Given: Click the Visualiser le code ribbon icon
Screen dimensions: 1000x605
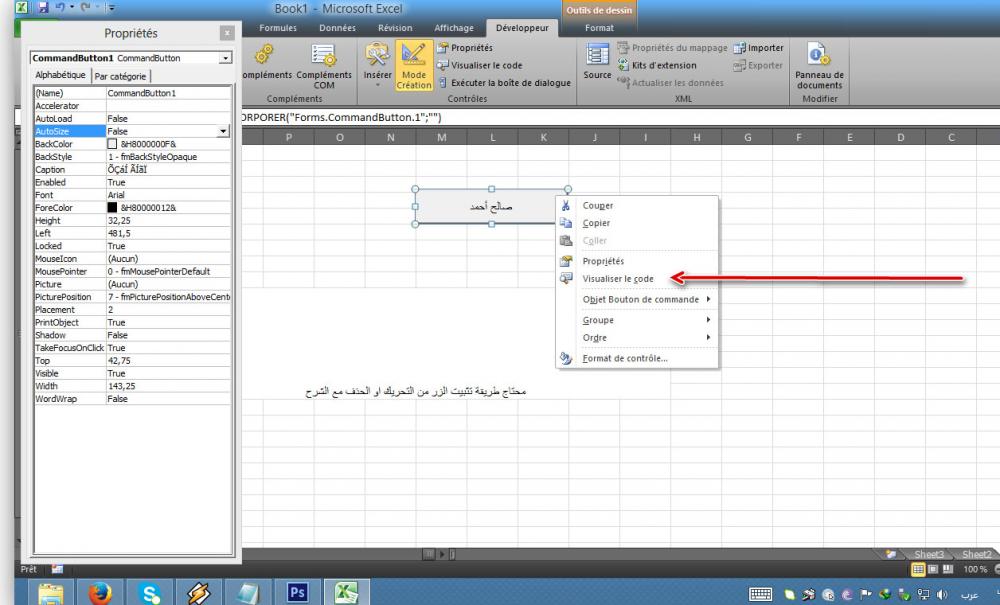Looking at the screenshot, I should tap(443, 65).
